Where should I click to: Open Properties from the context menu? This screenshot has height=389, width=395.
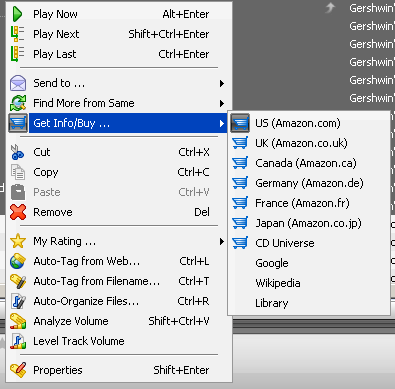pos(119,370)
